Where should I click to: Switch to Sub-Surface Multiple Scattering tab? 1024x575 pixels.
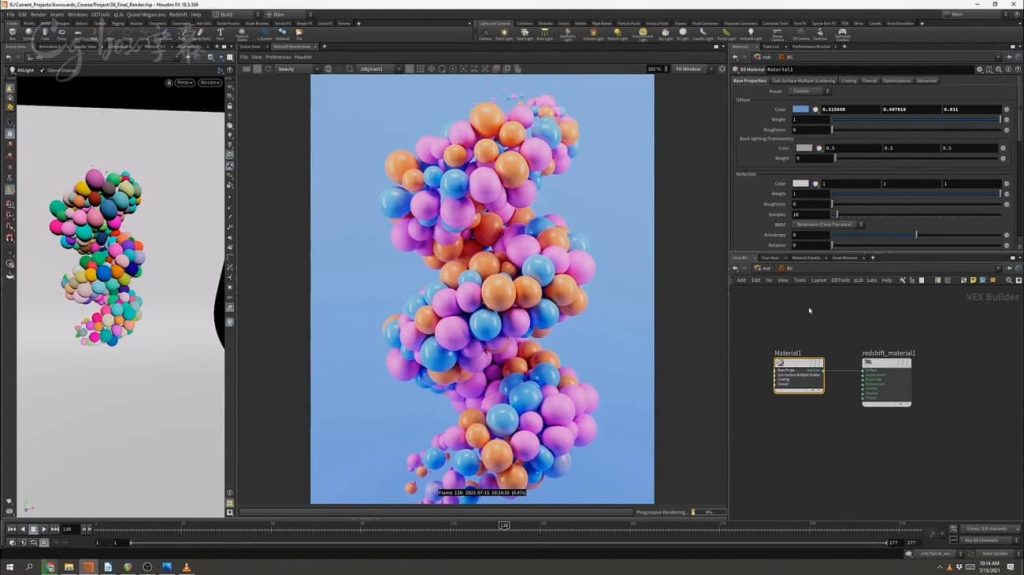[803, 80]
